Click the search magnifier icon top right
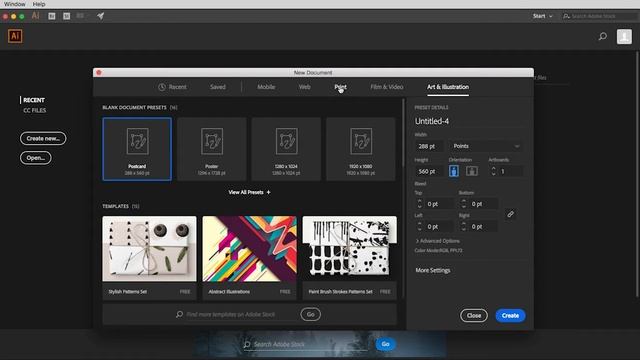 tap(602, 36)
